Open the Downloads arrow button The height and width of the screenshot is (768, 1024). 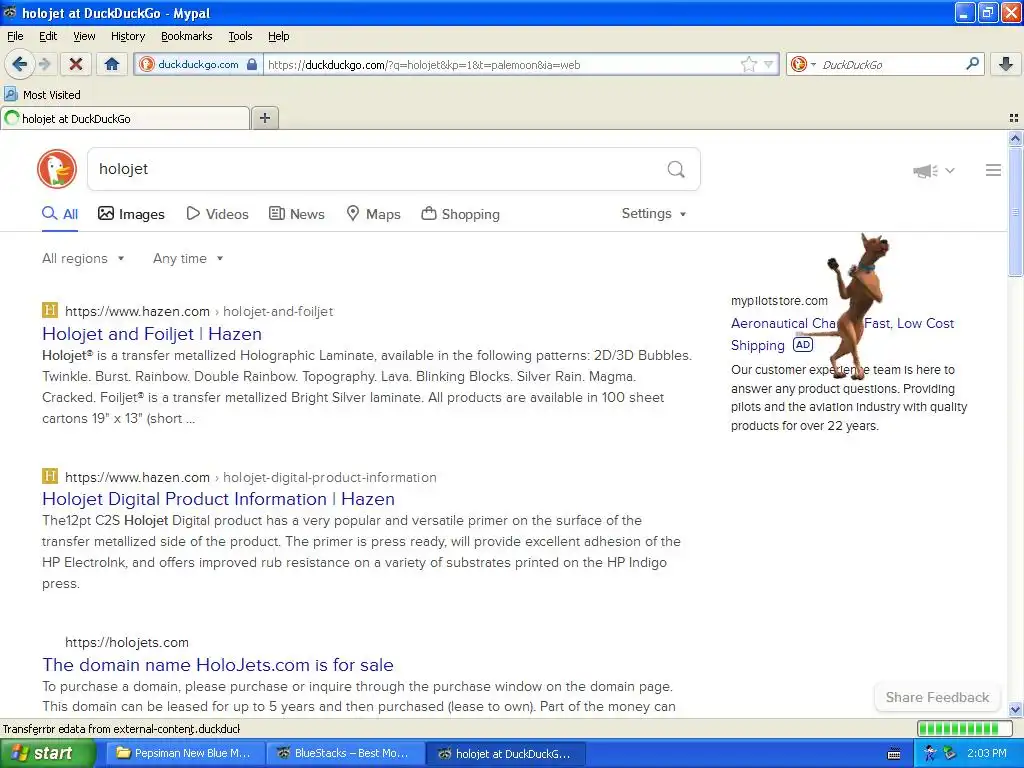(1006, 64)
